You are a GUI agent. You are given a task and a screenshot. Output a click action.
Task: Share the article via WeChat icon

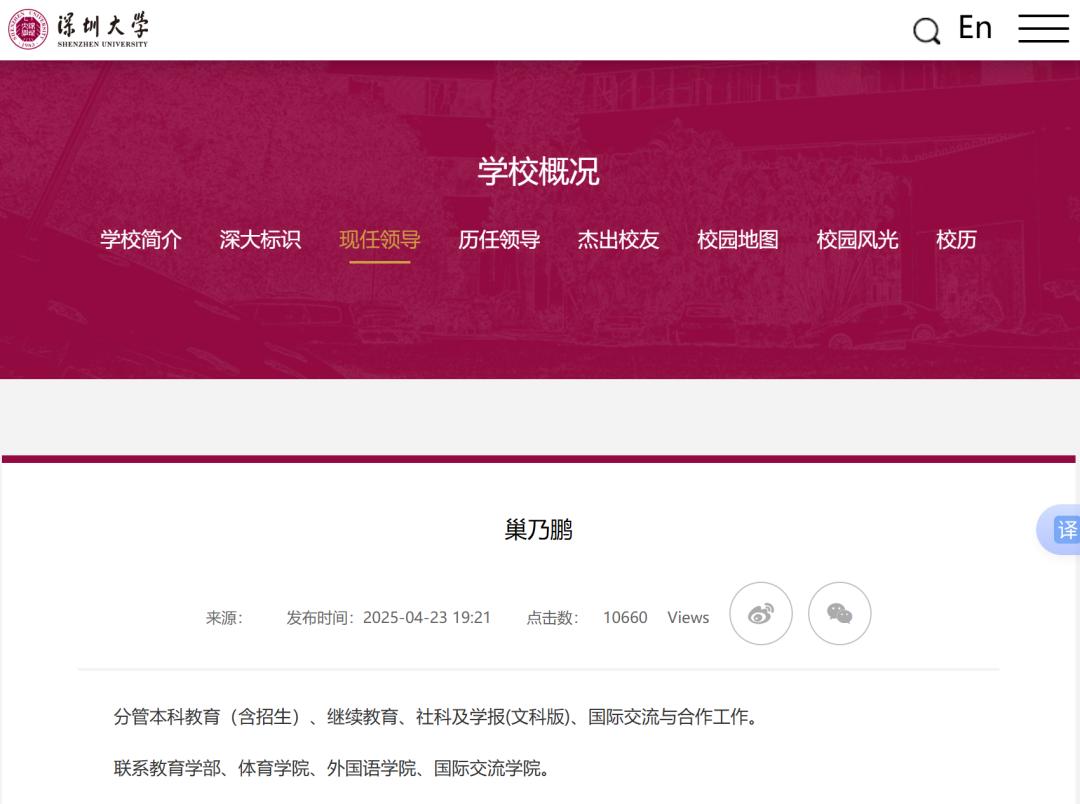point(839,613)
